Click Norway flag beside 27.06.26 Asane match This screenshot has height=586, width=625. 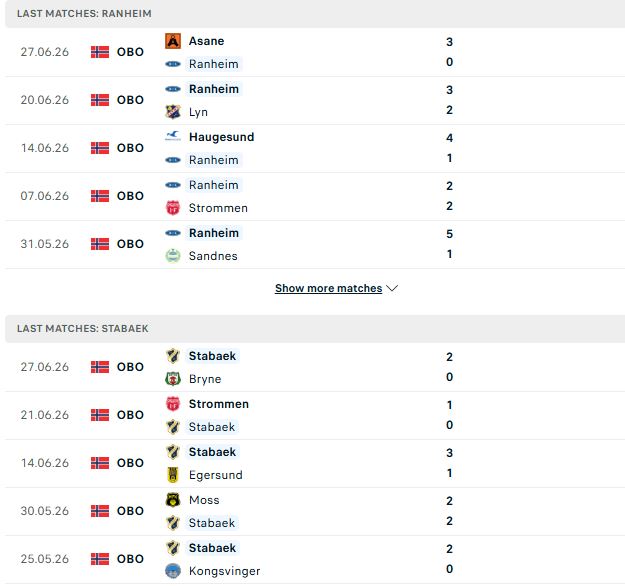100,52
